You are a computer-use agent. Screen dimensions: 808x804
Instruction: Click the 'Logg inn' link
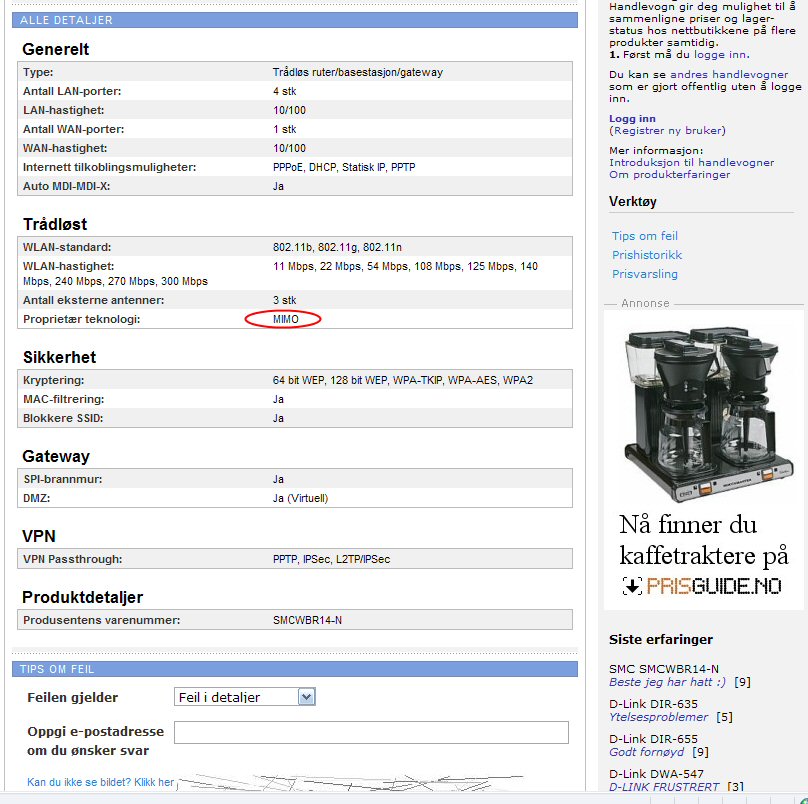coord(632,119)
